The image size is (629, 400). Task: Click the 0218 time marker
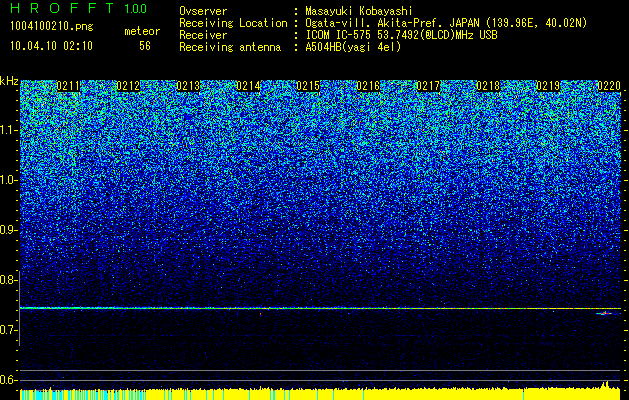tap(489, 86)
